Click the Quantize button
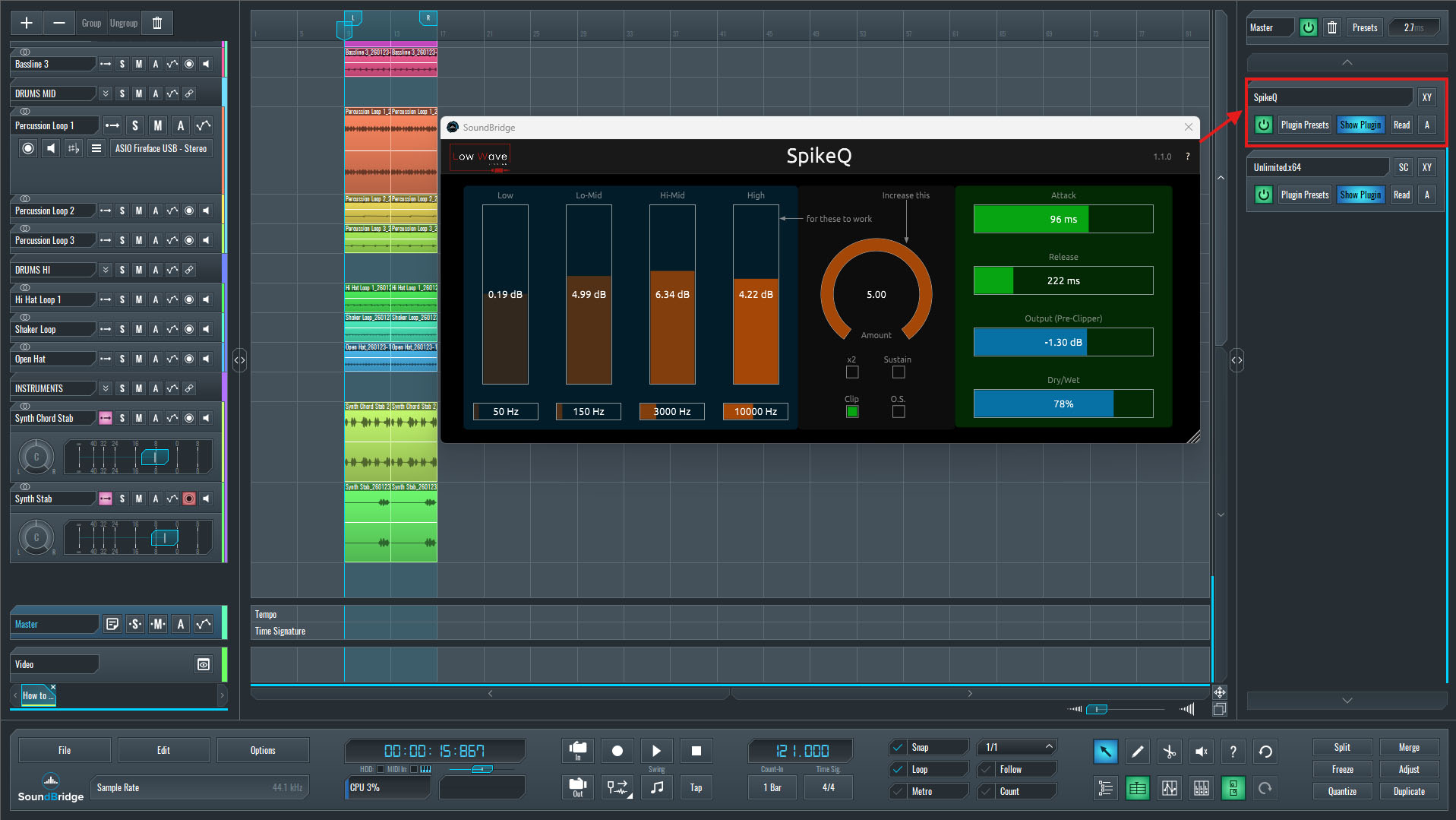 [x=1342, y=791]
